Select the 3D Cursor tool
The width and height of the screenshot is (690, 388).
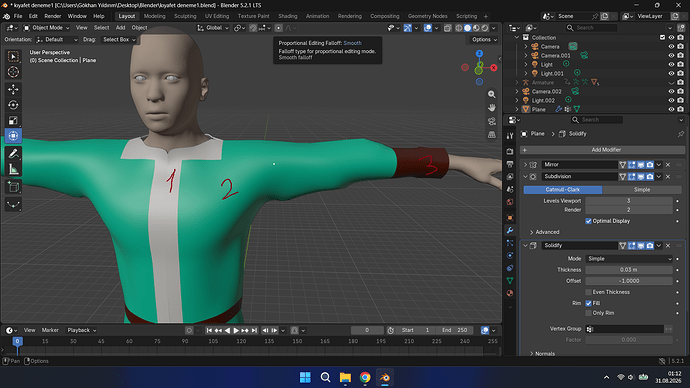[13, 72]
